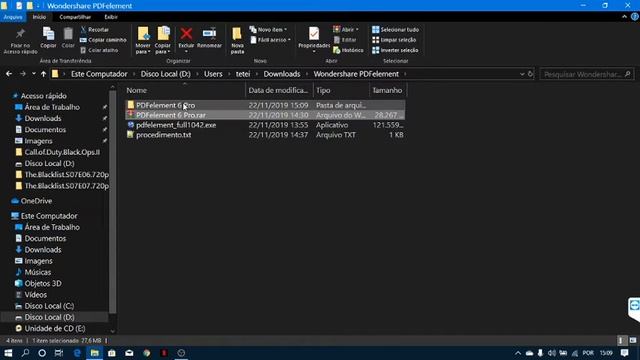Click the navigation pane down scroll arrow
This screenshot has height=360, width=640.
point(113,331)
